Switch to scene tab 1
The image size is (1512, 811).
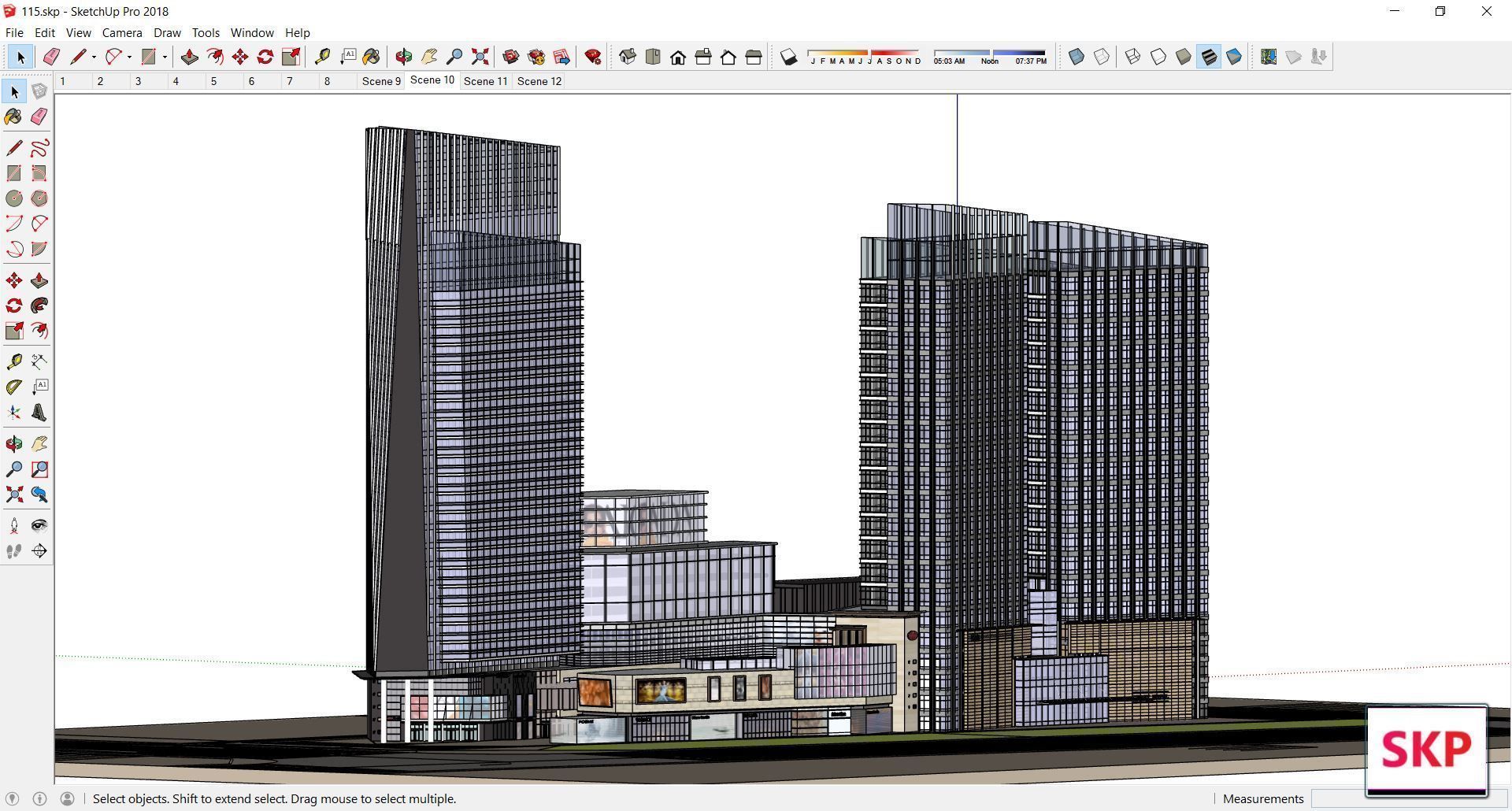click(63, 81)
